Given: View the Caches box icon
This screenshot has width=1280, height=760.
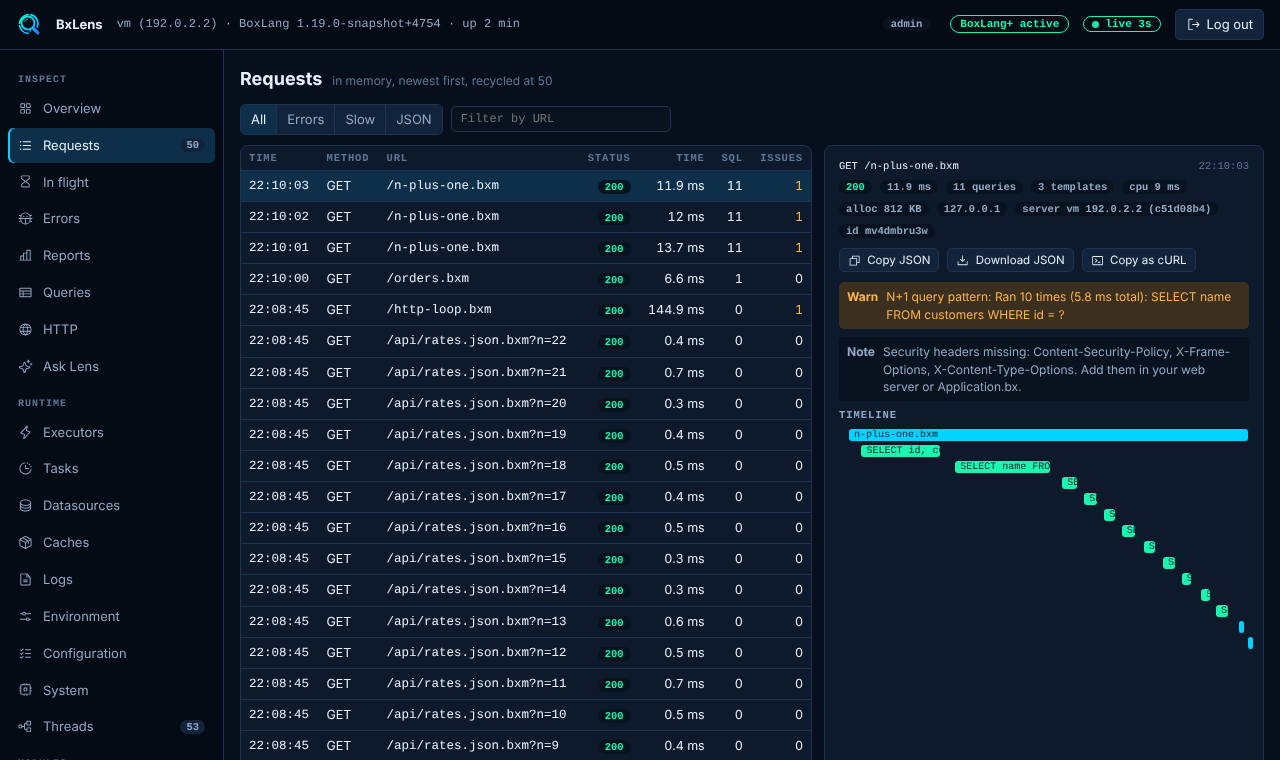Looking at the screenshot, I should [x=26, y=542].
